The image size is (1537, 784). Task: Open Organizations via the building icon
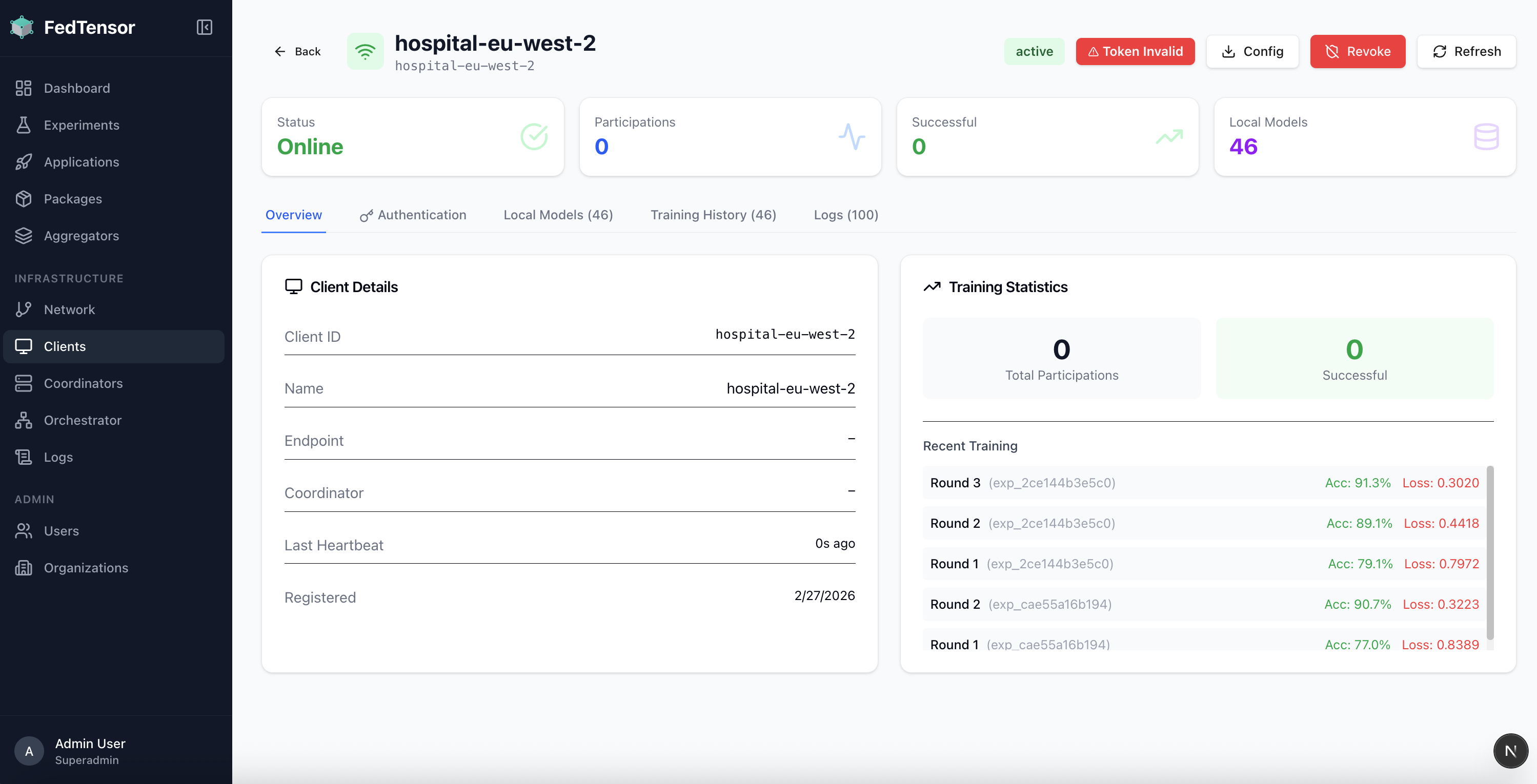click(23, 568)
